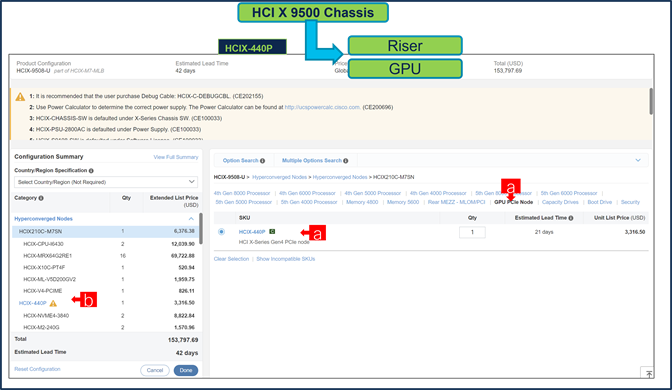Select the HCIX-CPU-I6430 row
This screenshot has height=390, width=672.
tap(105, 244)
